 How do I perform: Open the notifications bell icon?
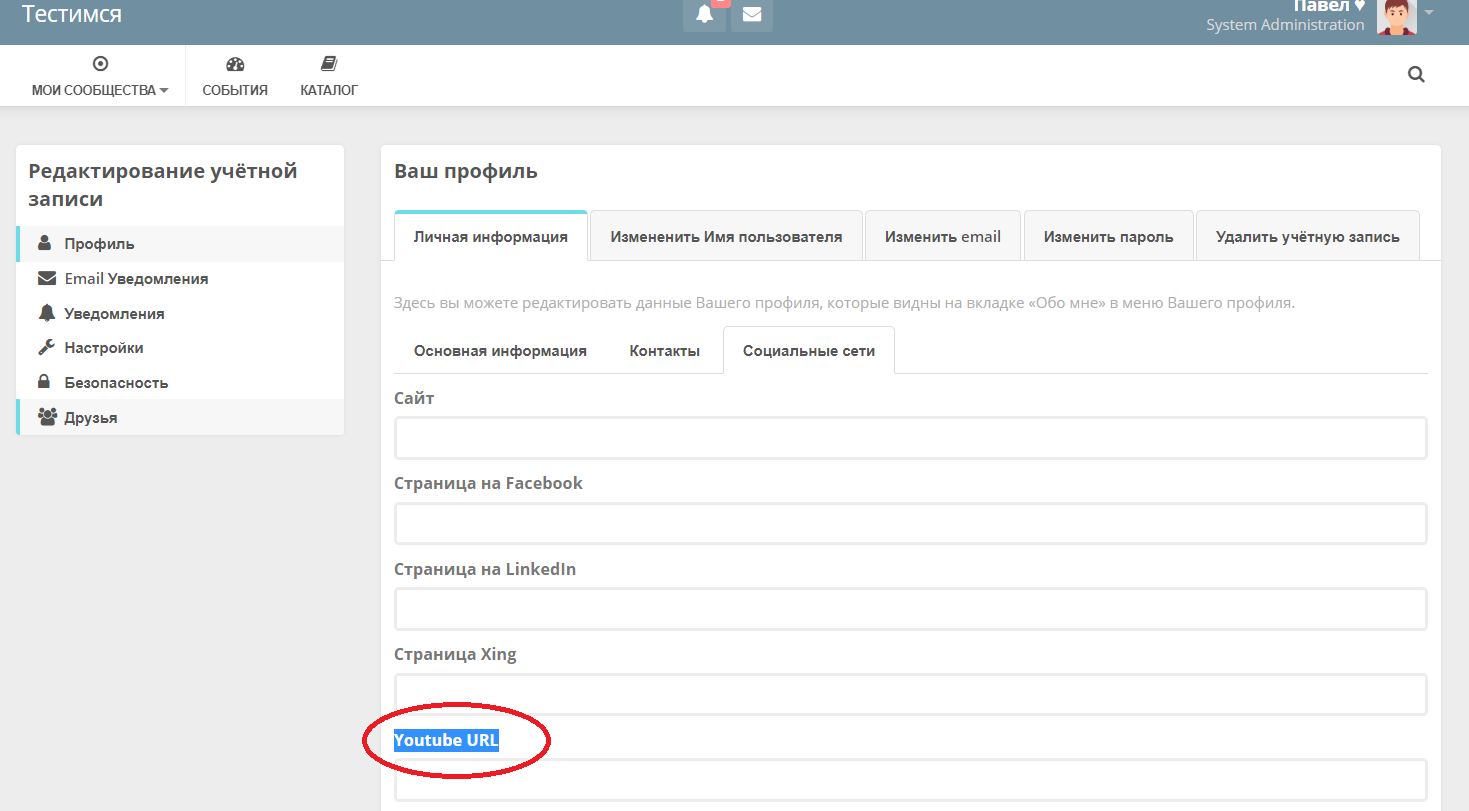(705, 15)
